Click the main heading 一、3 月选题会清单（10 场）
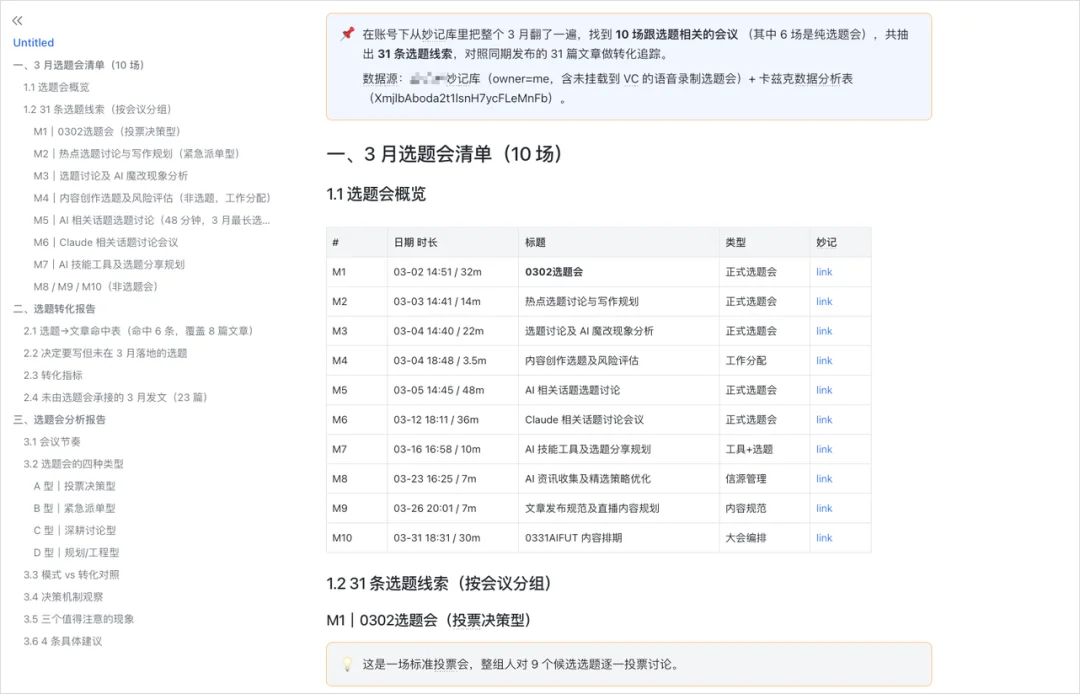Viewport: 1080px width, 694px height. pyautogui.click(x=446, y=154)
